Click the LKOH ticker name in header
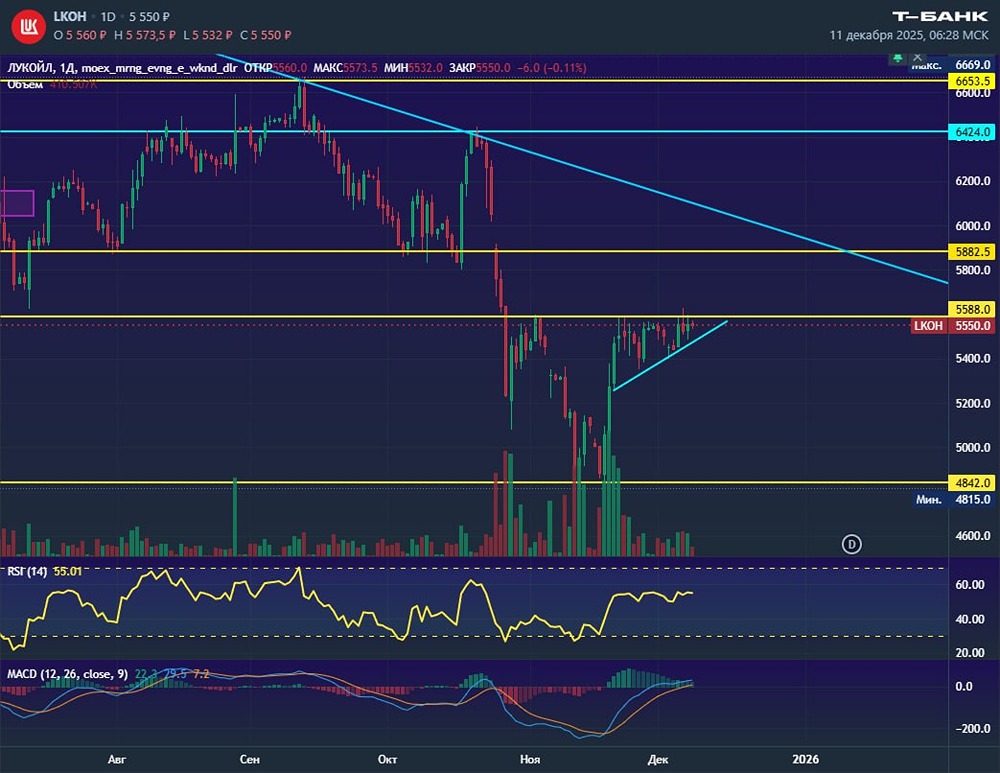 [x=70, y=17]
